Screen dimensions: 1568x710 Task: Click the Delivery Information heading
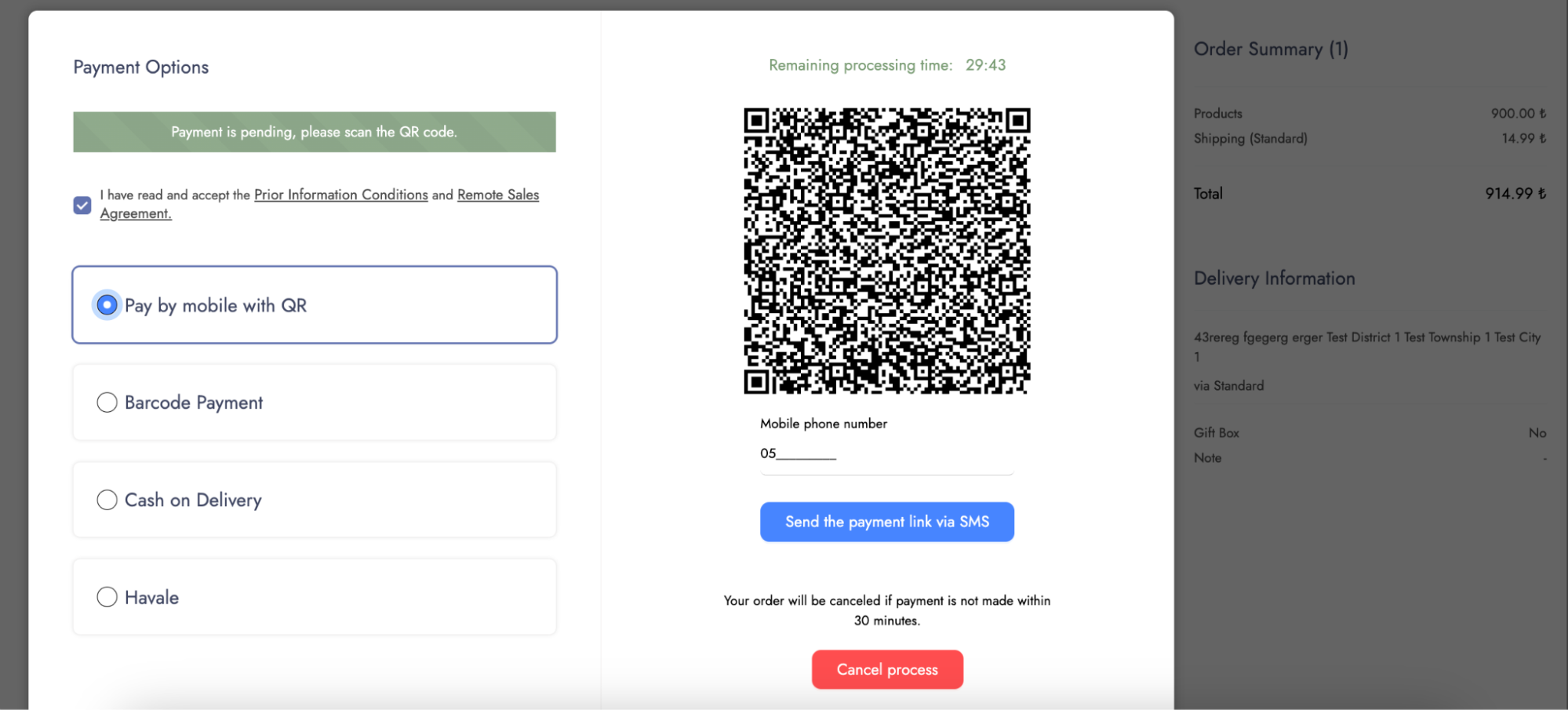pos(1274,279)
